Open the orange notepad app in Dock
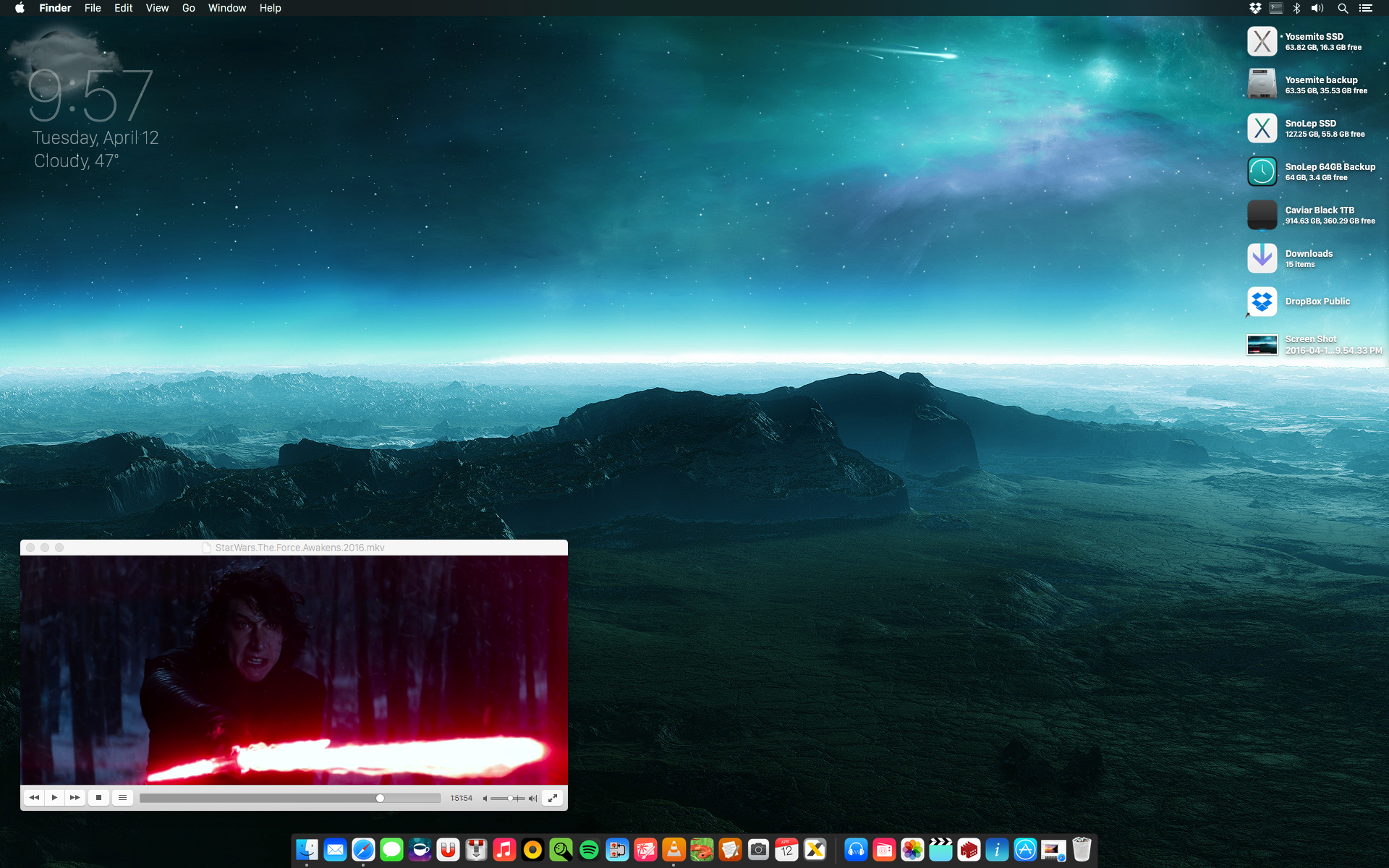 [x=730, y=850]
